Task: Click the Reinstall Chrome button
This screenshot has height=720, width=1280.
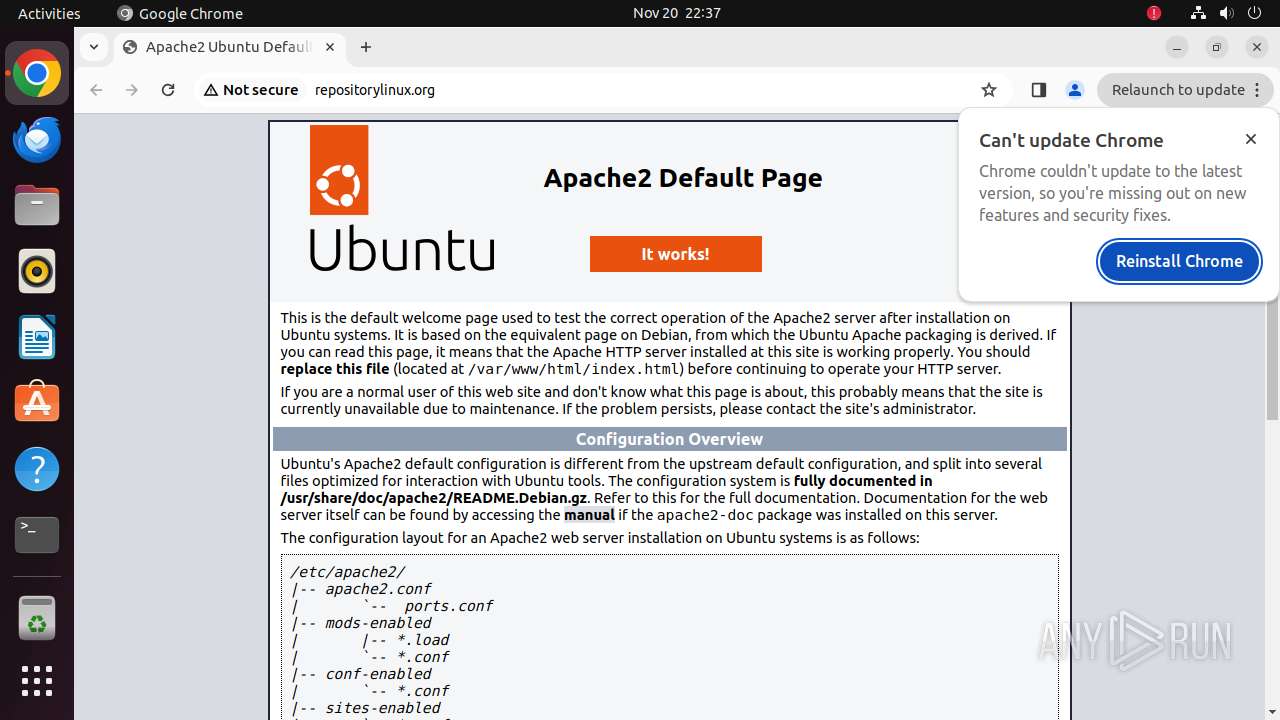Action: click(x=1179, y=261)
